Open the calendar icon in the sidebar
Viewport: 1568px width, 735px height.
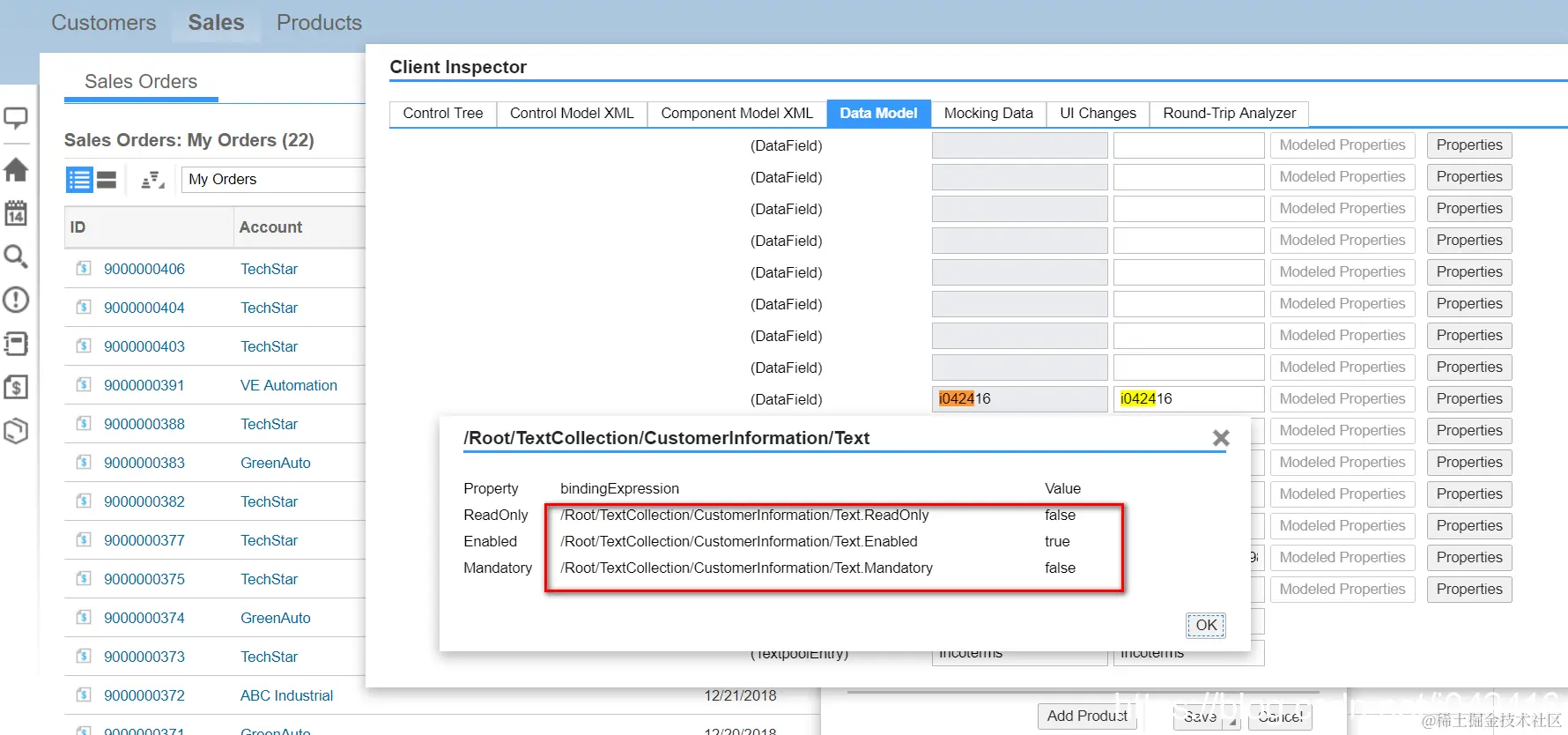[x=16, y=212]
